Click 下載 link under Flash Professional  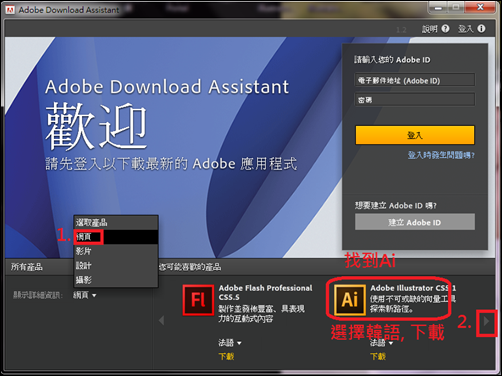coord(226,356)
